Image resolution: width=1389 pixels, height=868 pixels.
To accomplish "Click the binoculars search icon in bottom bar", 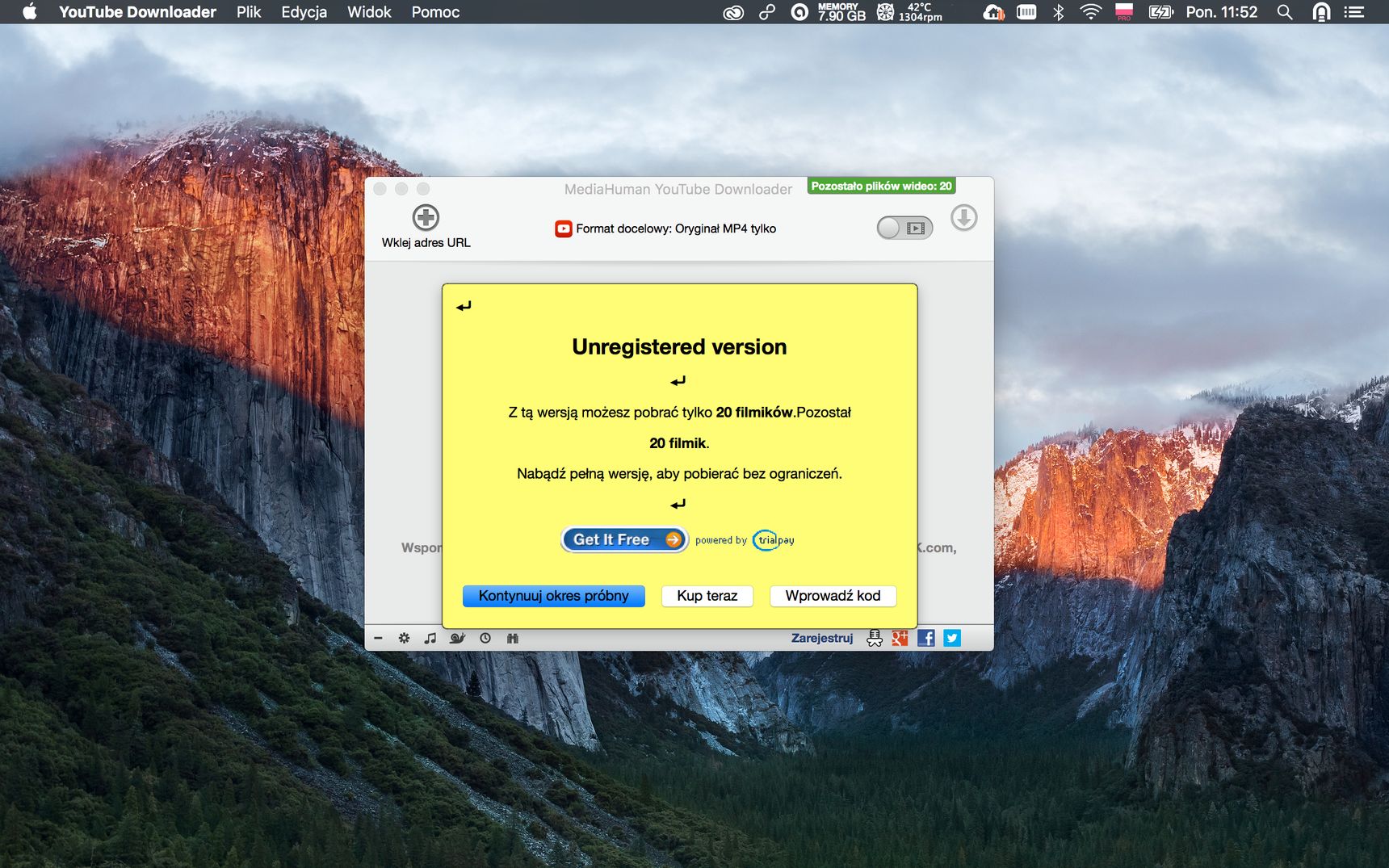I will (512, 638).
